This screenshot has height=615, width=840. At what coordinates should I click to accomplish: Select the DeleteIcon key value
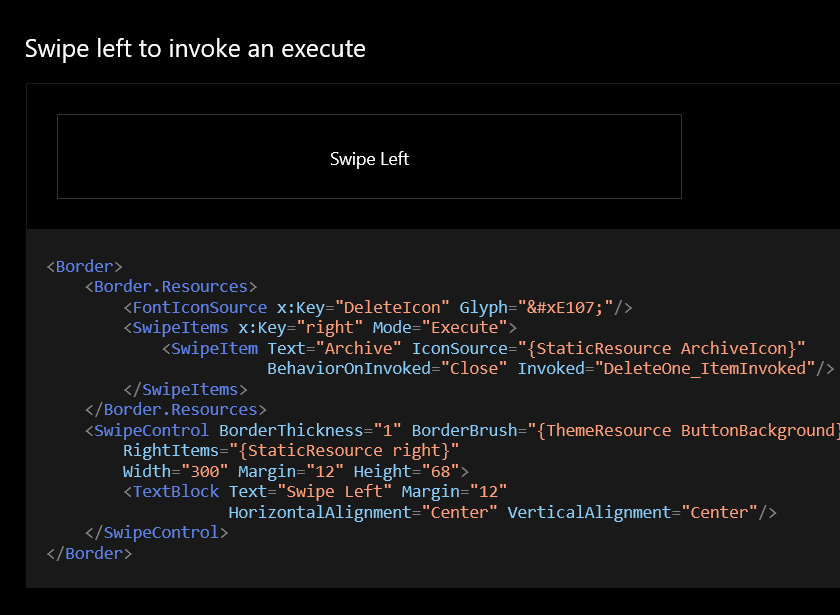tap(390, 307)
